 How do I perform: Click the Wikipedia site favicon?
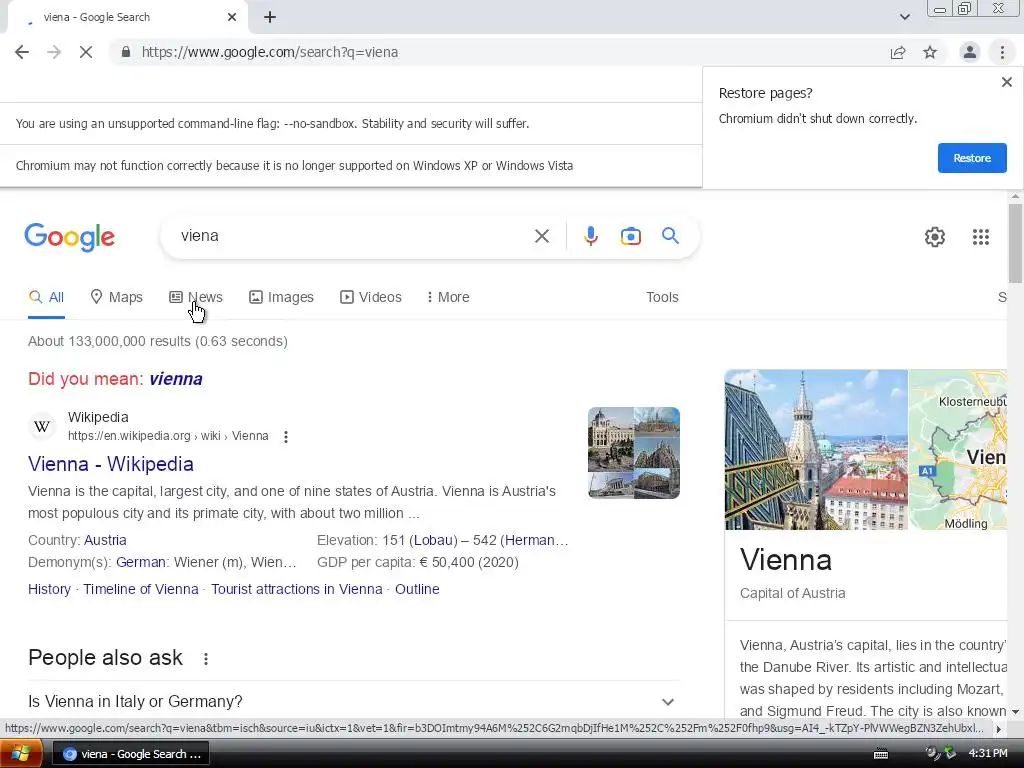click(x=42, y=426)
